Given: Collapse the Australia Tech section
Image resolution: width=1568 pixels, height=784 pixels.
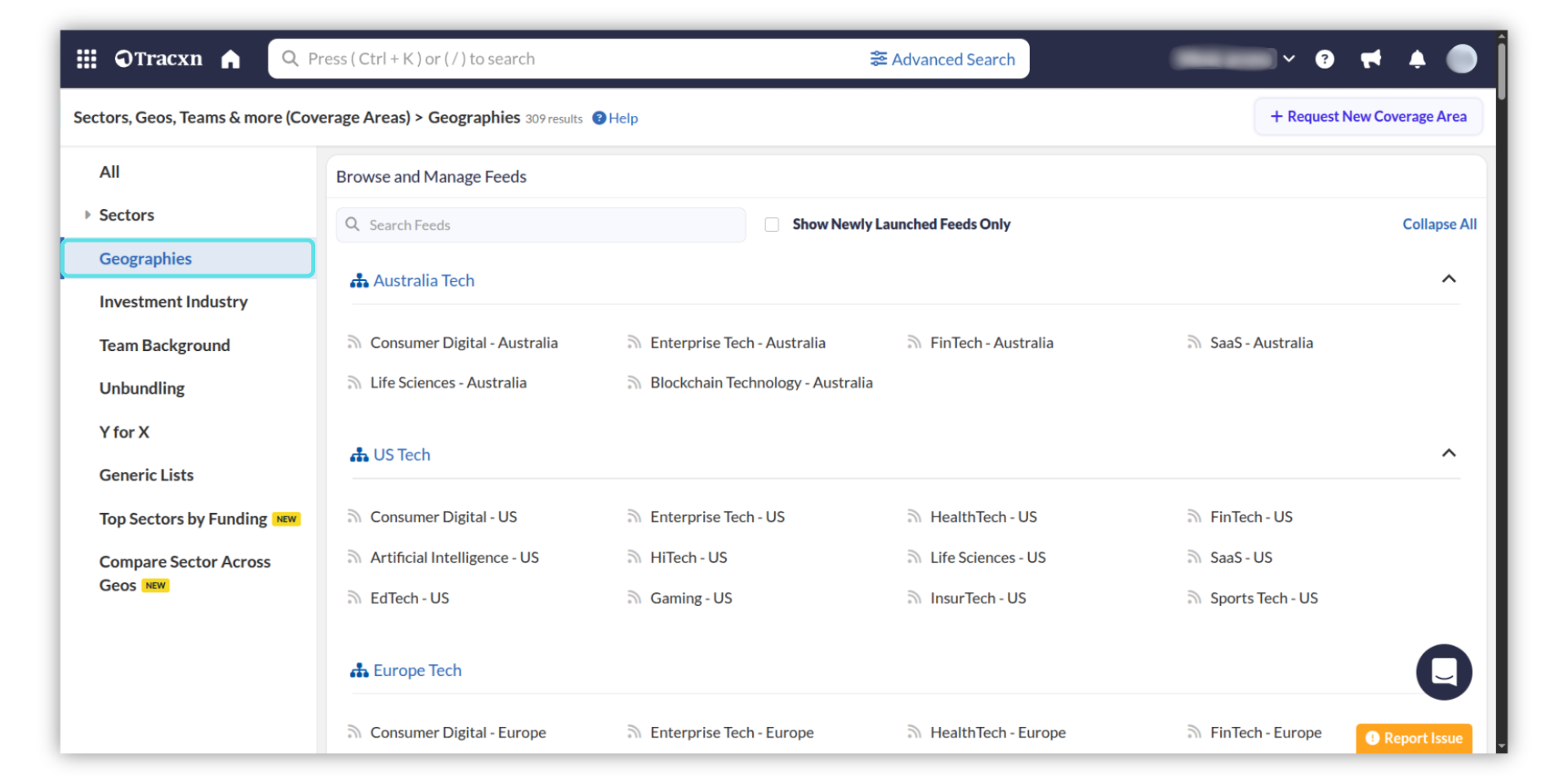Looking at the screenshot, I should tap(1448, 279).
